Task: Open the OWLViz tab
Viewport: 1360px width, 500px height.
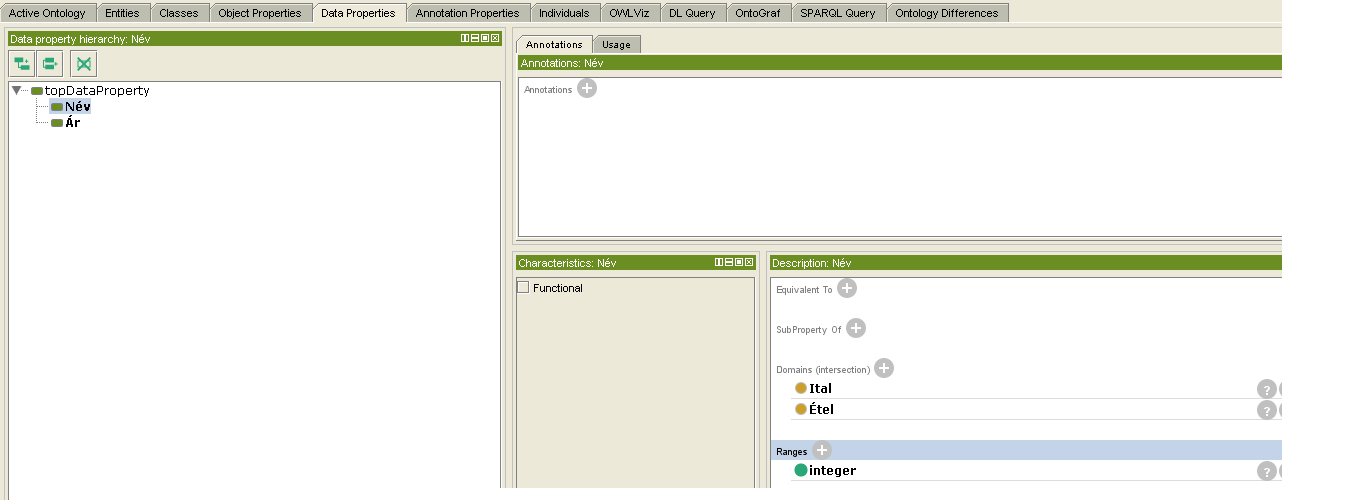Action: (x=630, y=13)
